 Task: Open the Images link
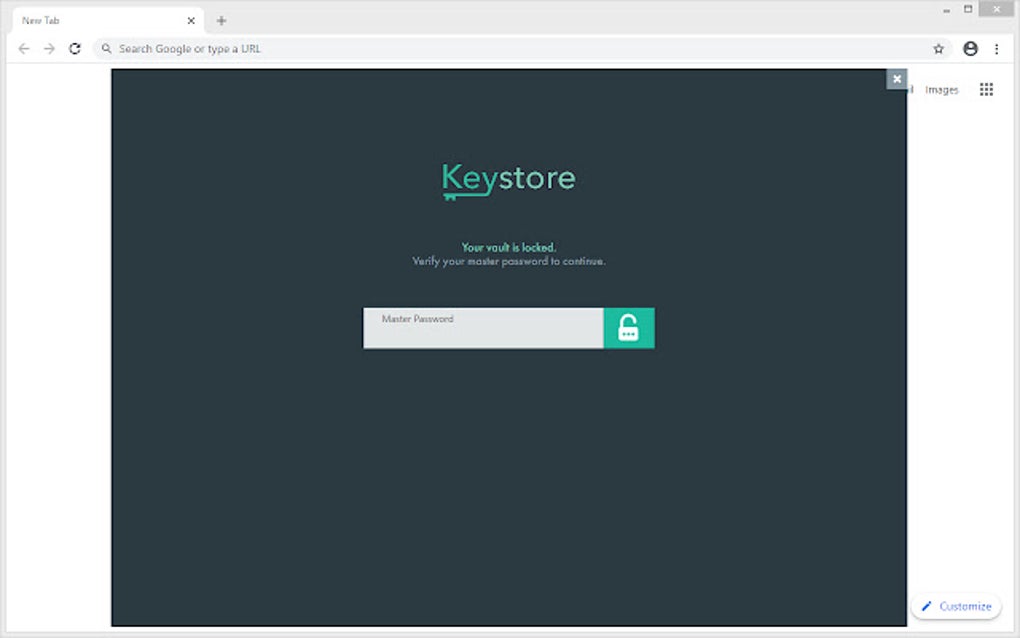941,89
